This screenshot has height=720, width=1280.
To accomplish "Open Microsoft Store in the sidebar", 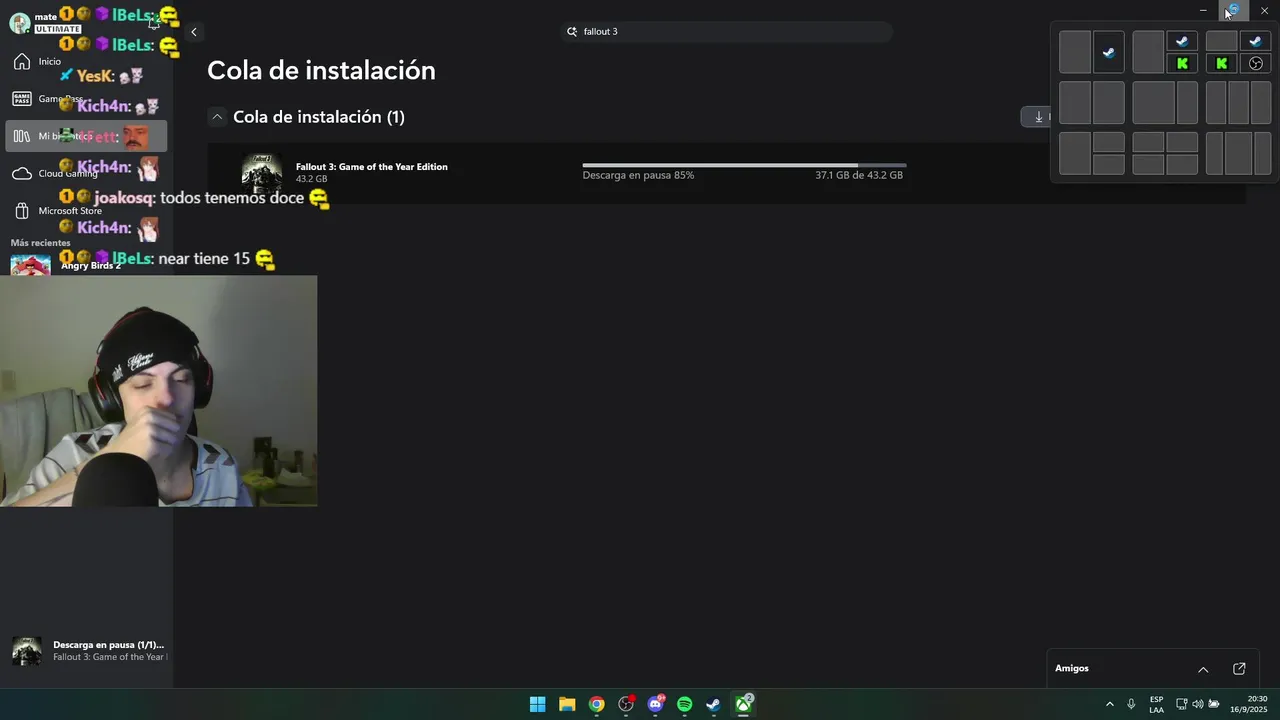I will tap(86, 211).
